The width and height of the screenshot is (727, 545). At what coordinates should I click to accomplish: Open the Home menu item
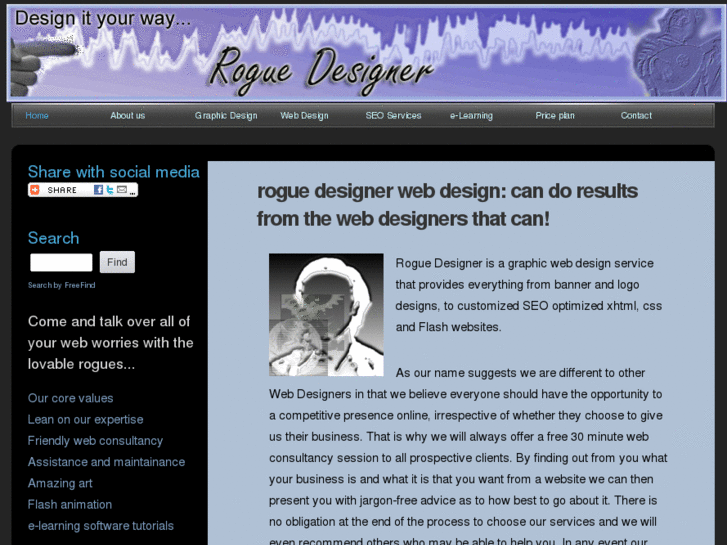[37, 115]
